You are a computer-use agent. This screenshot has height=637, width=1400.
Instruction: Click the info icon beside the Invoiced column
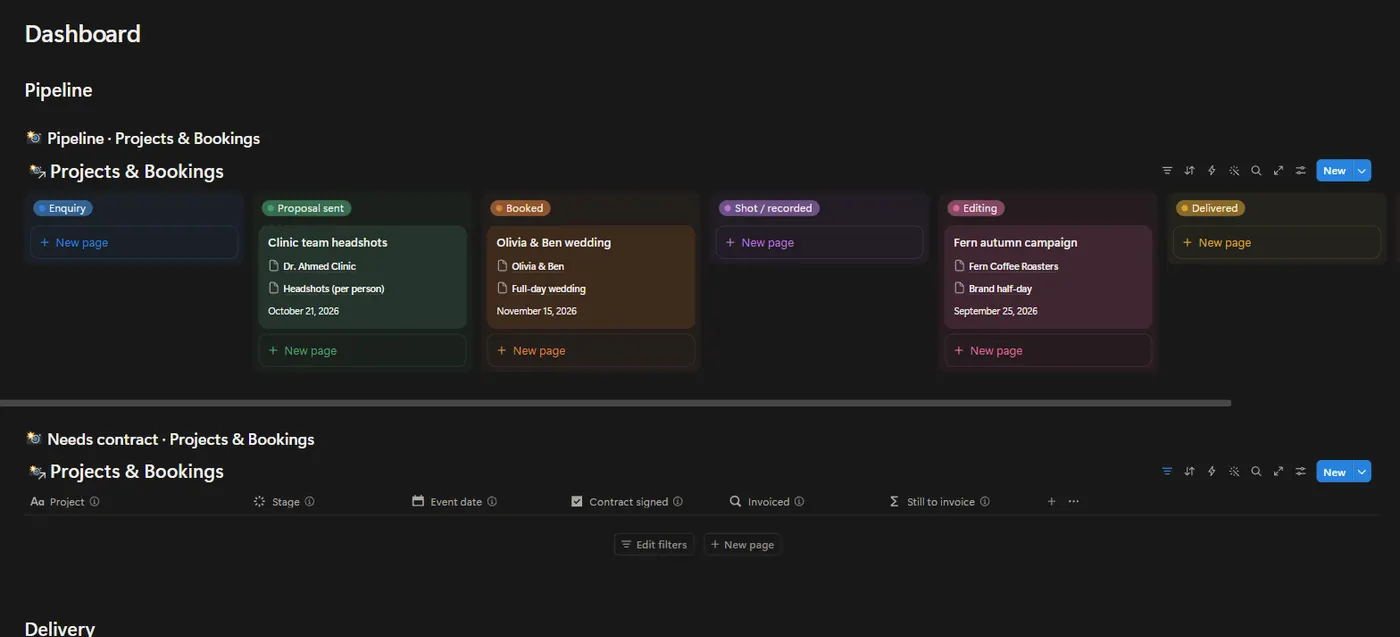[799, 502]
